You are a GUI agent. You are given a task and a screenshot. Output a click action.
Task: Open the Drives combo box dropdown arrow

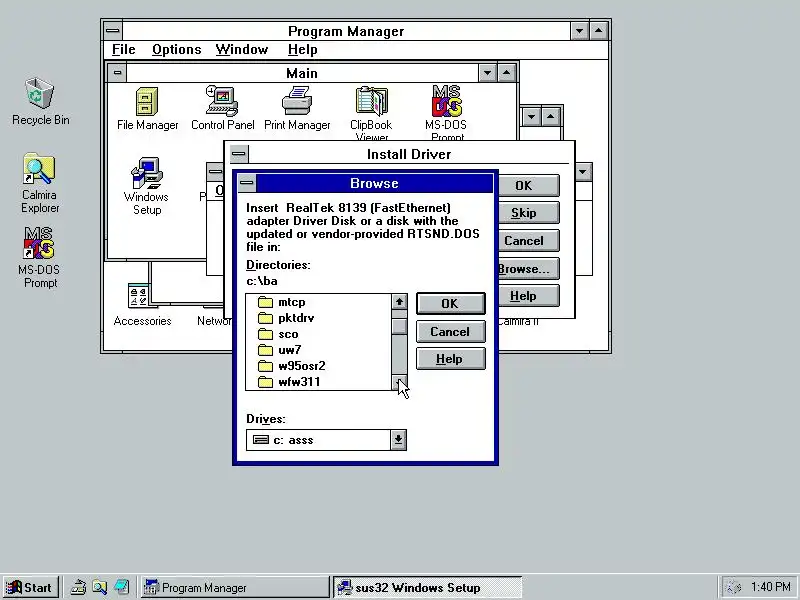[x=398, y=440]
